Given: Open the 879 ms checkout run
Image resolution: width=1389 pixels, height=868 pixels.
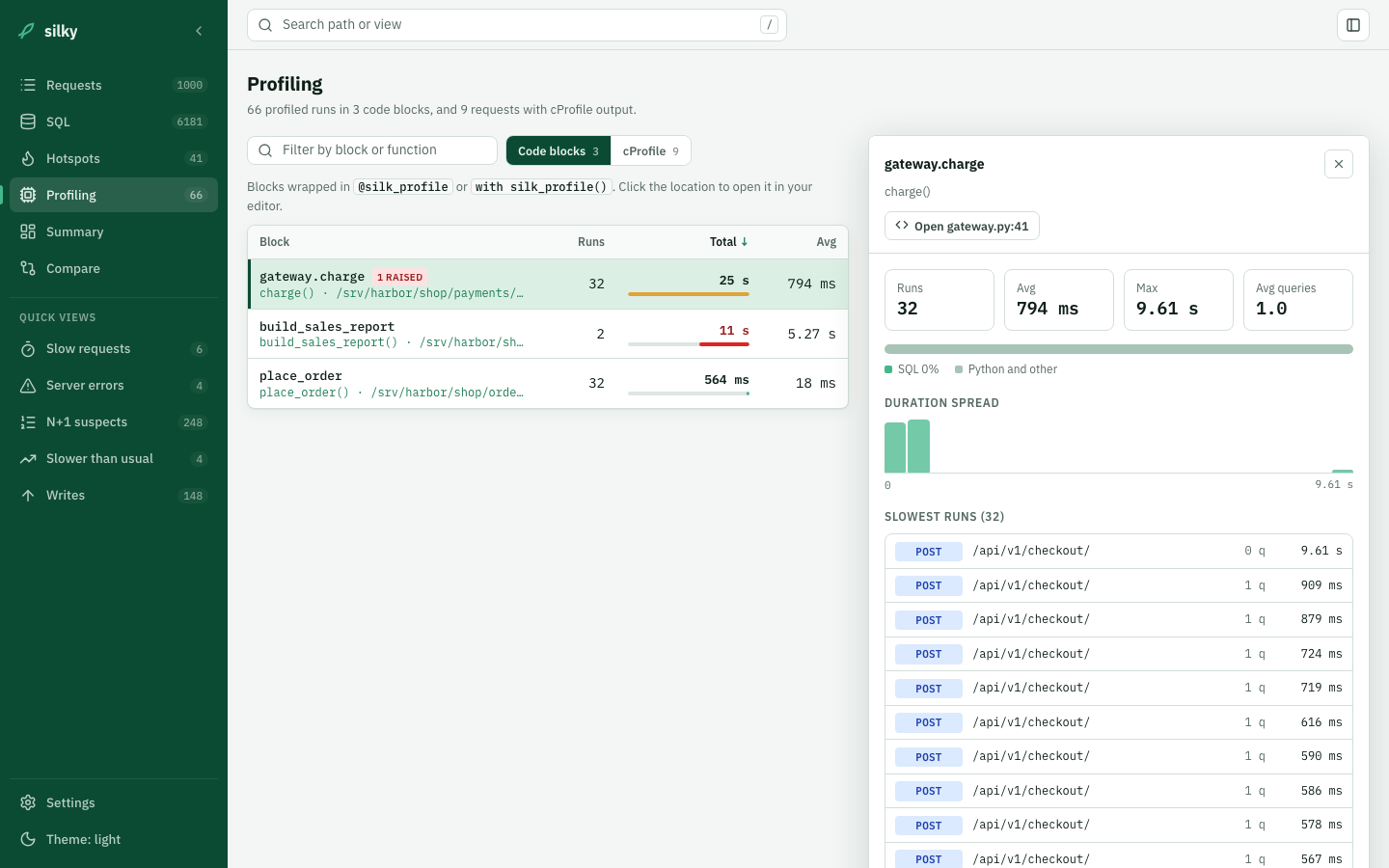Looking at the screenshot, I should (x=1119, y=620).
